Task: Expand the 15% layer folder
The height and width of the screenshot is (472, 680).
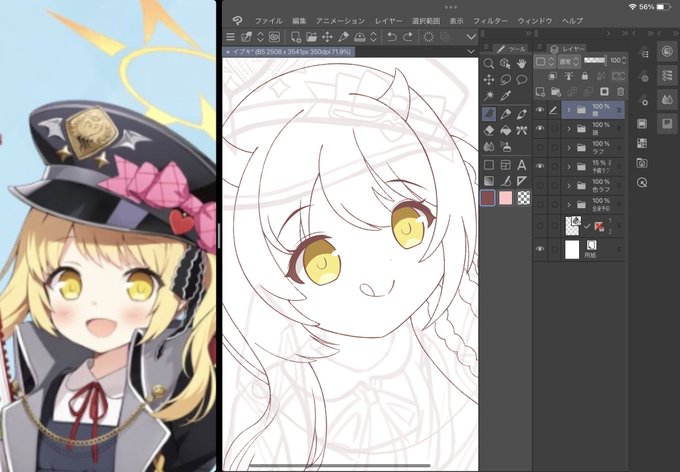Action: coord(569,167)
